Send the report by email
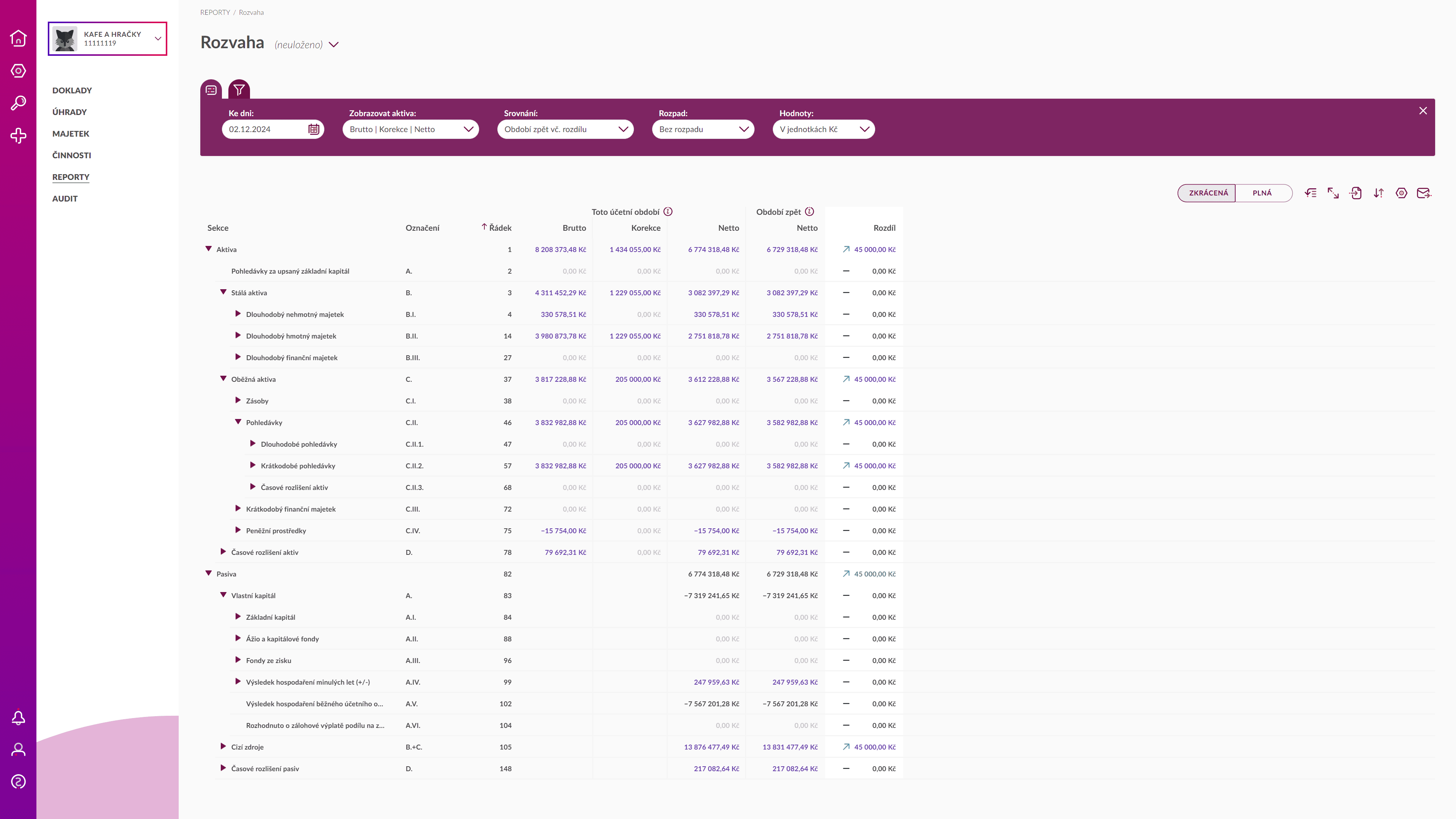Image resolution: width=1456 pixels, height=819 pixels. tap(1424, 193)
